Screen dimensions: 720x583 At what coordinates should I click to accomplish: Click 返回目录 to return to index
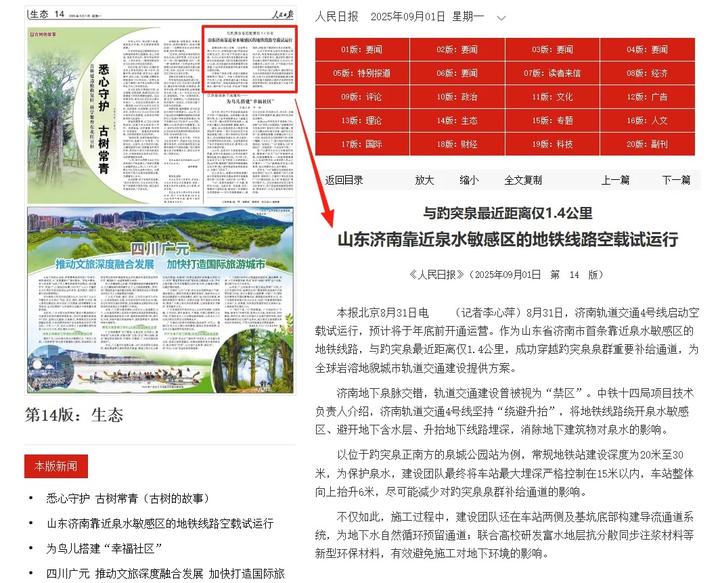pyautogui.click(x=344, y=180)
